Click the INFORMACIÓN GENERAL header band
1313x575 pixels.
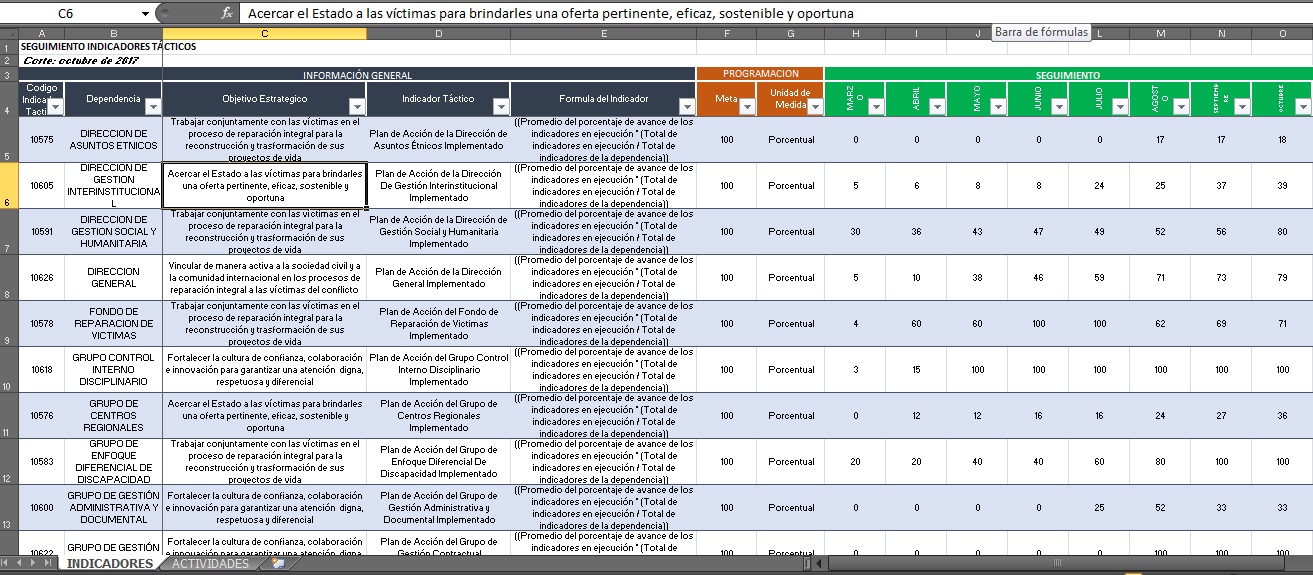[x=357, y=74]
